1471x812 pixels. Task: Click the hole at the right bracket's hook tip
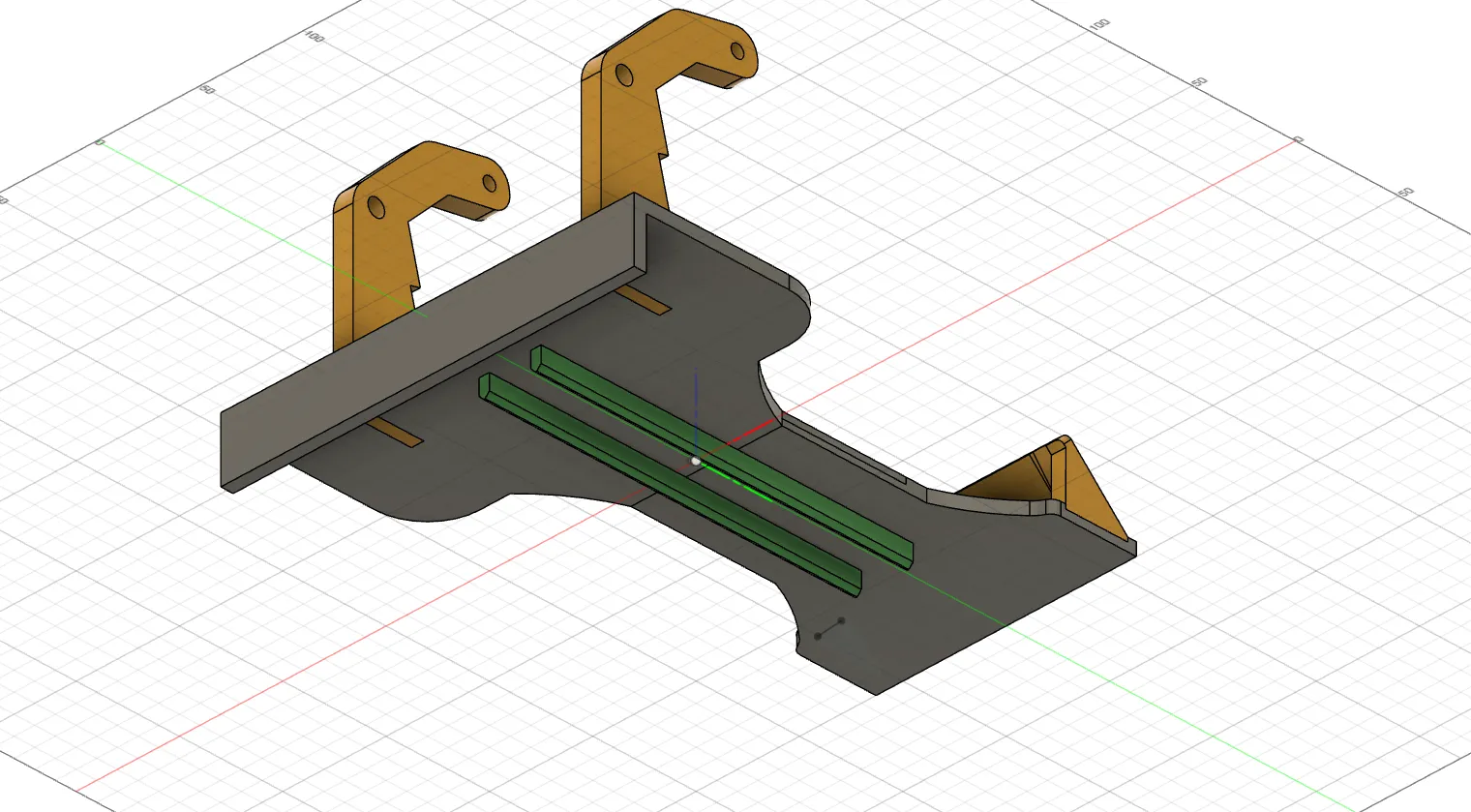point(738,50)
